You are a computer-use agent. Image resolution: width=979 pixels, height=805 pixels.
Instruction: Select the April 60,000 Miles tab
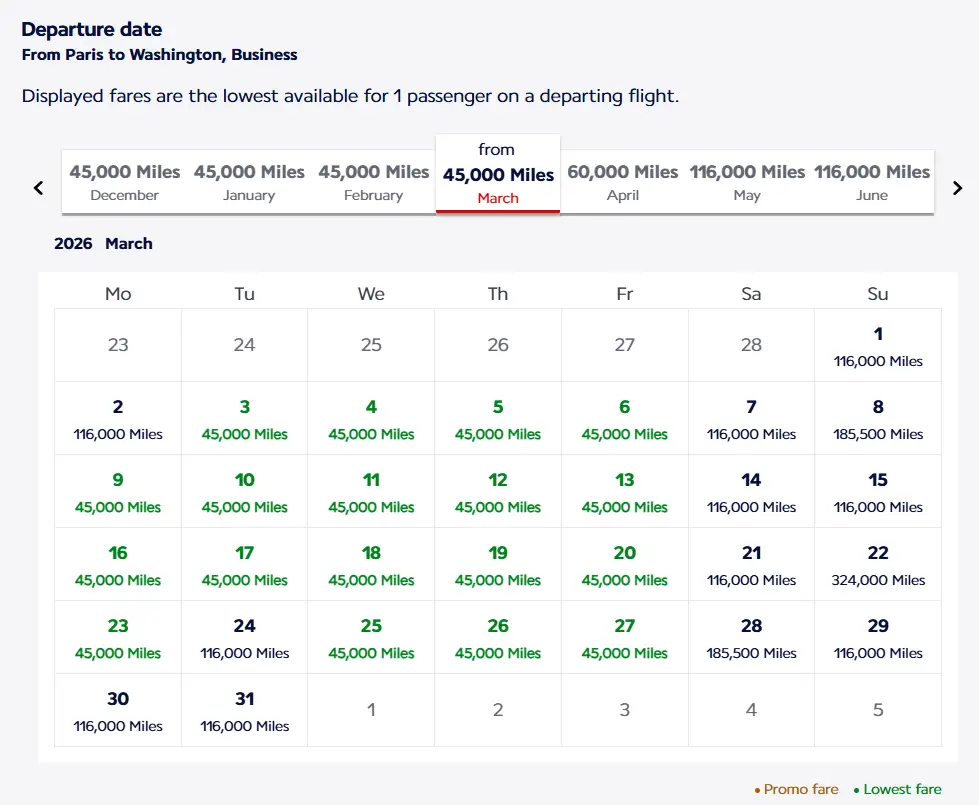[622, 182]
